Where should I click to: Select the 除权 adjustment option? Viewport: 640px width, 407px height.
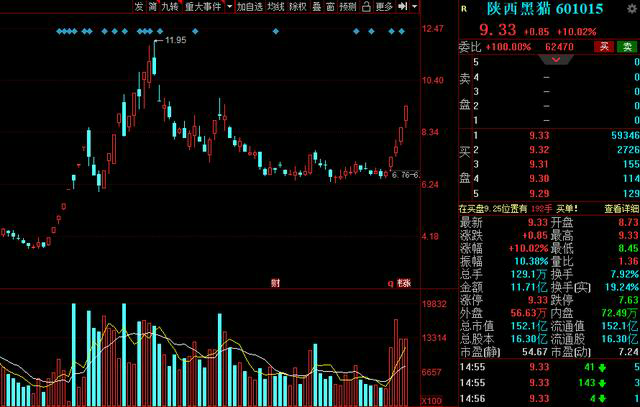click(298, 6)
